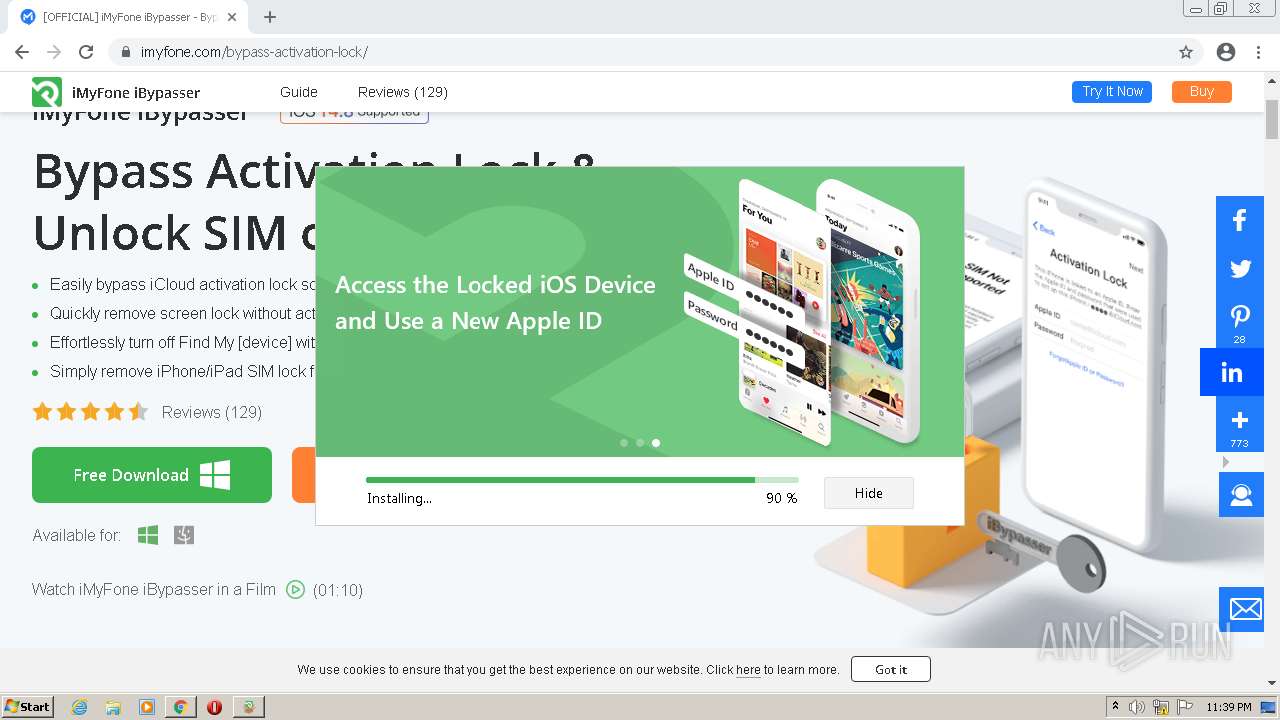
Task: Open Reviews (129) in navigation
Action: click(403, 92)
